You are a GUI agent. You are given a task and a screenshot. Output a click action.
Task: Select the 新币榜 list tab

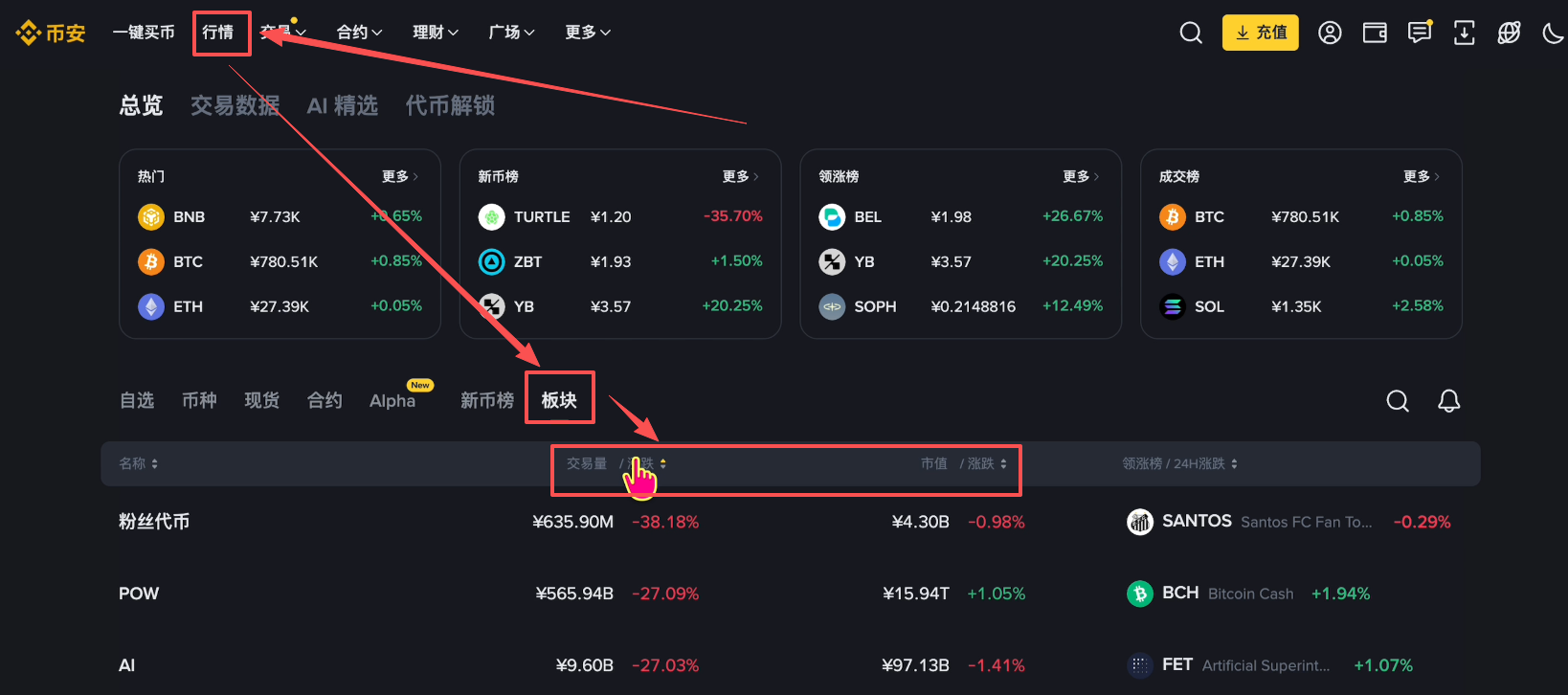[x=486, y=400]
